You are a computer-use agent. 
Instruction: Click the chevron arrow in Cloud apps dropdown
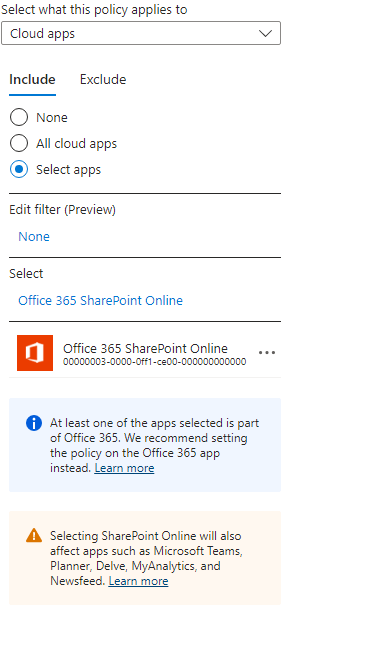[265, 33]
